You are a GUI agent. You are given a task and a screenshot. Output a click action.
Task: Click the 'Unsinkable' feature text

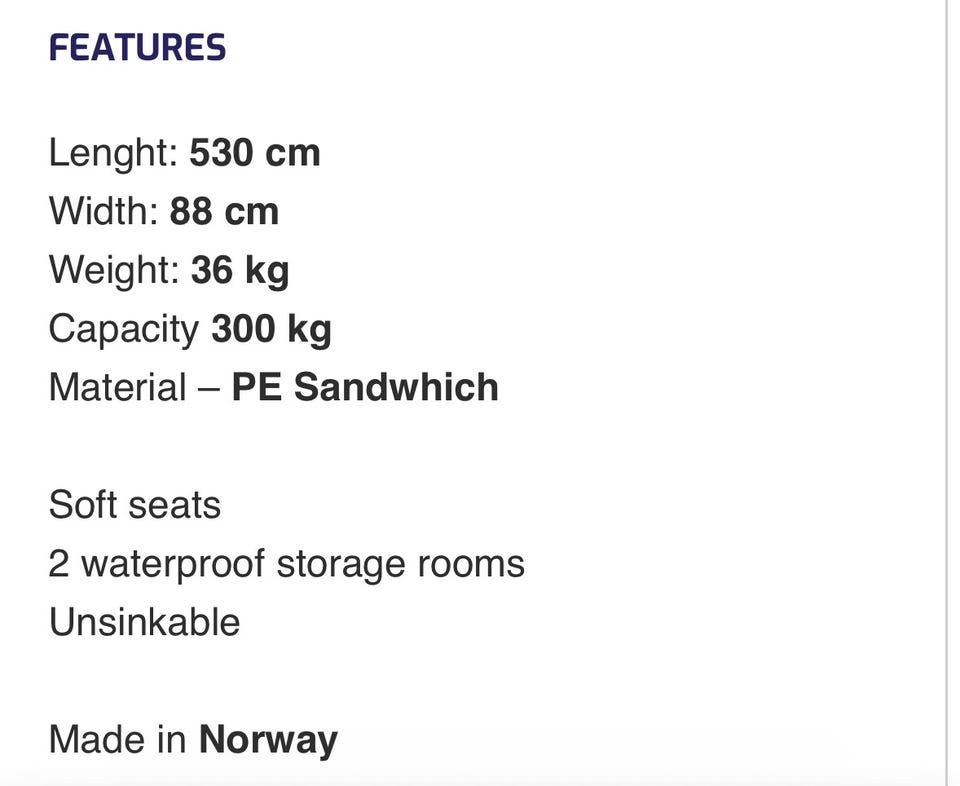coord(144,622)
